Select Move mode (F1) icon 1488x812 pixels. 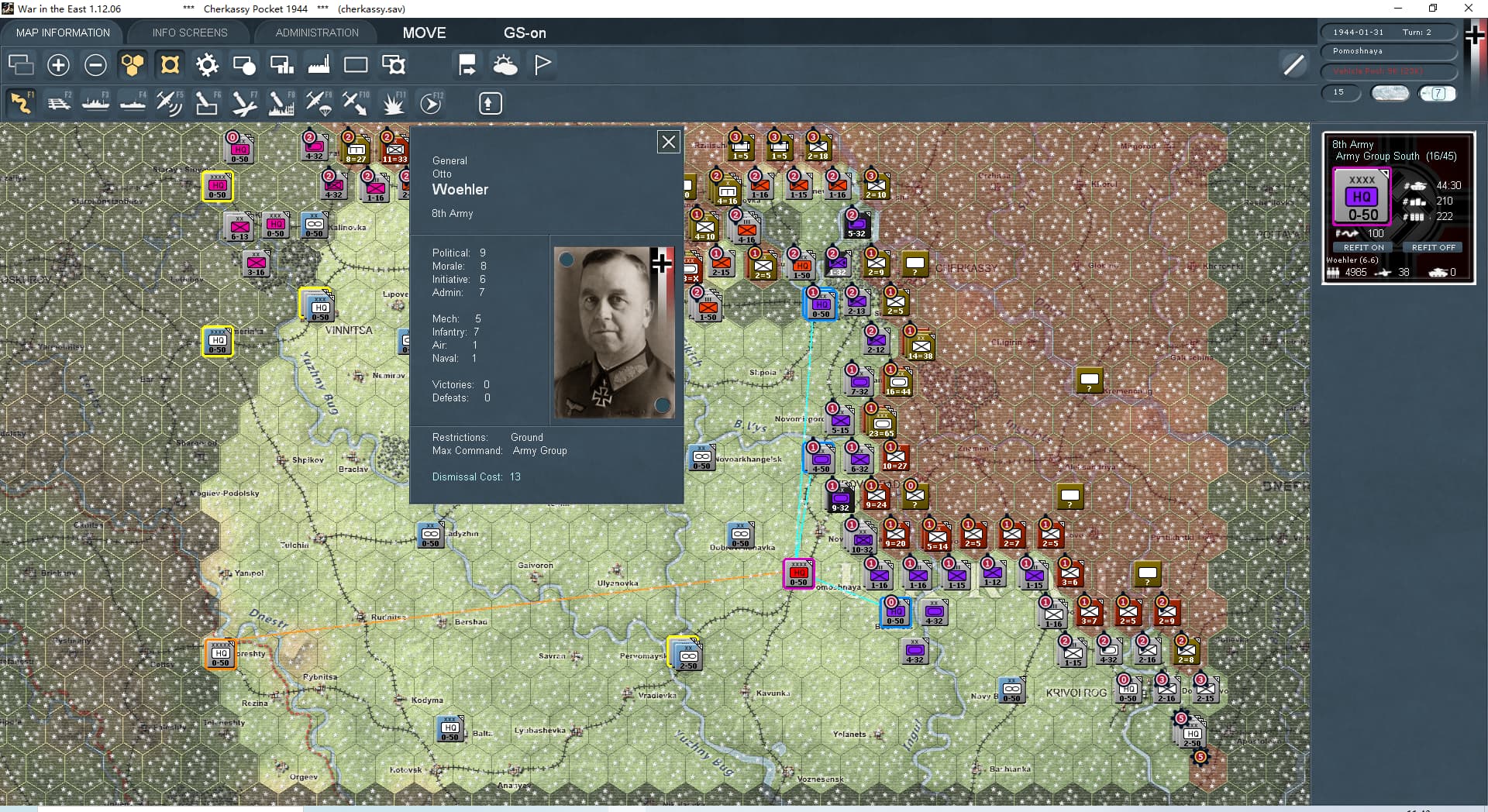tap(21, 102)
